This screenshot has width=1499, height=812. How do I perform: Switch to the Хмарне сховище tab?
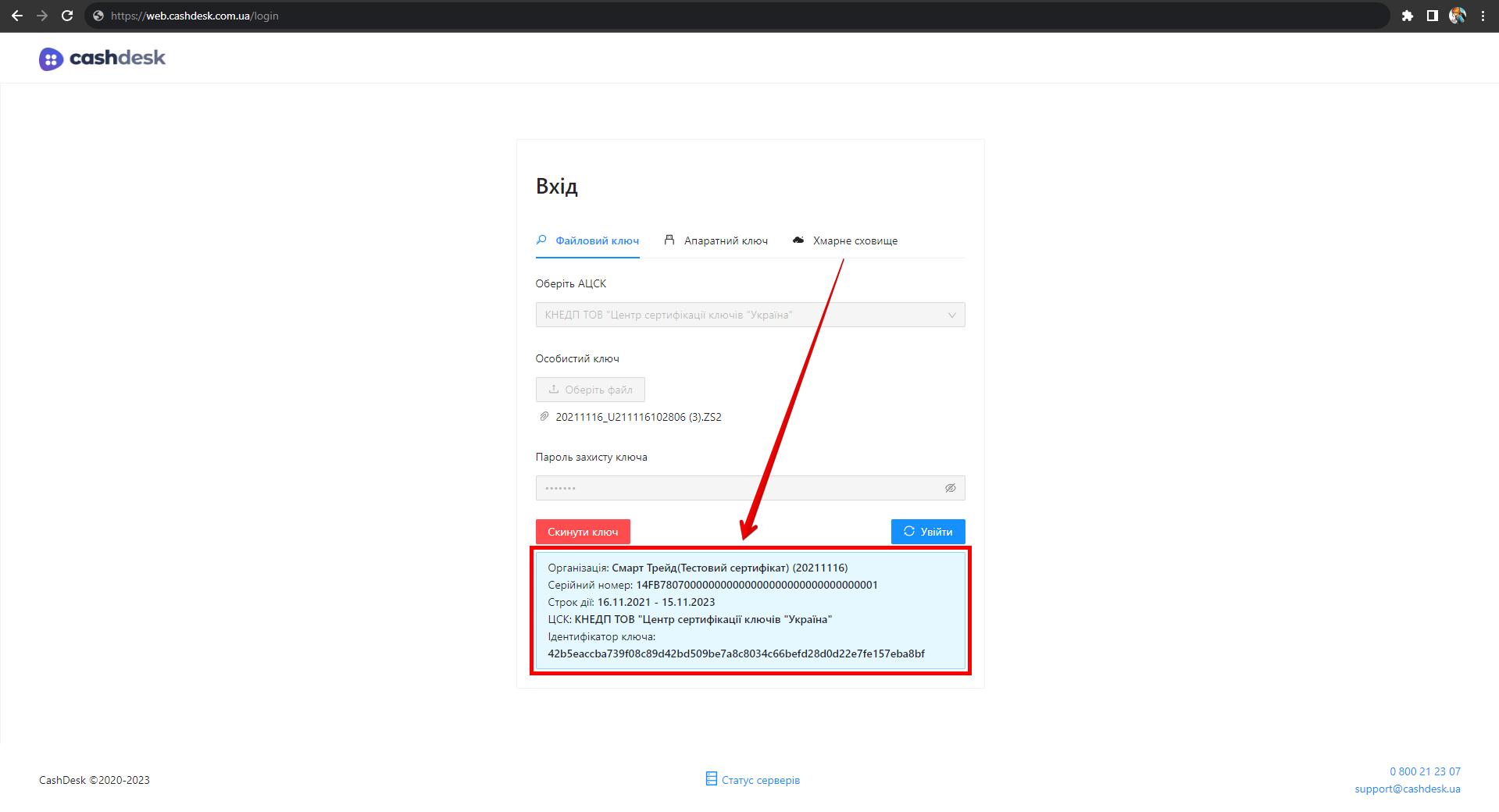(x=845, y=240)
